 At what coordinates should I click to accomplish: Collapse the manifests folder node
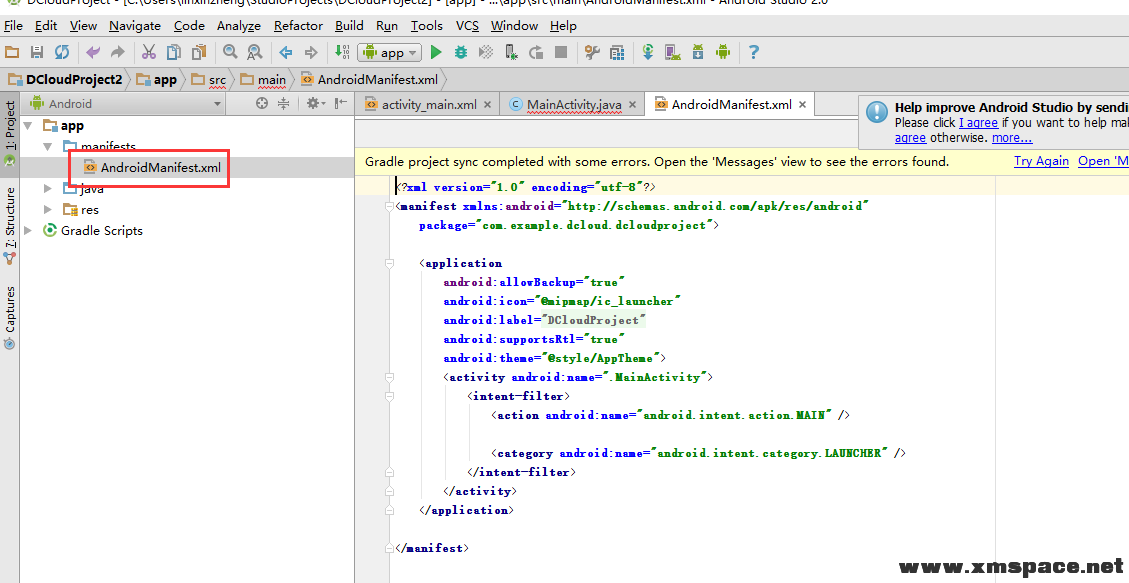point(48,147)
